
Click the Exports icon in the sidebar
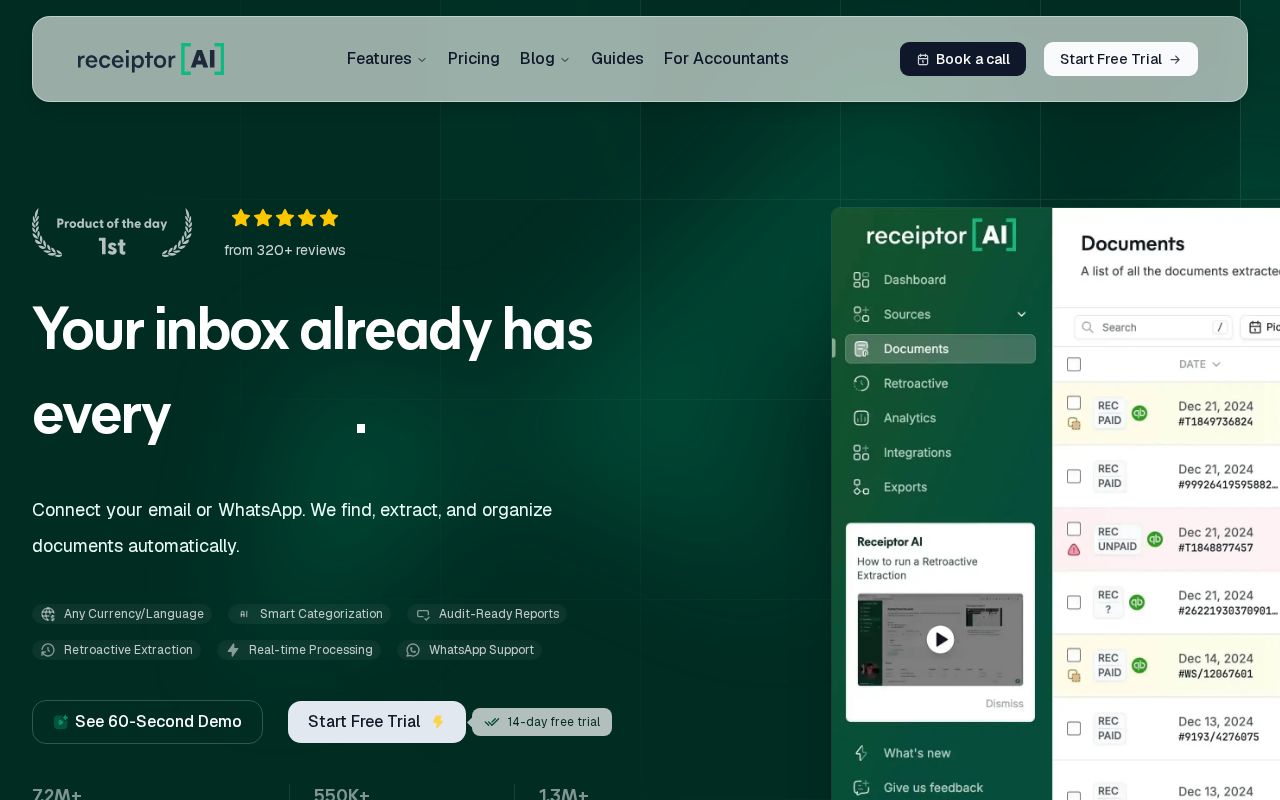[861, 487]
